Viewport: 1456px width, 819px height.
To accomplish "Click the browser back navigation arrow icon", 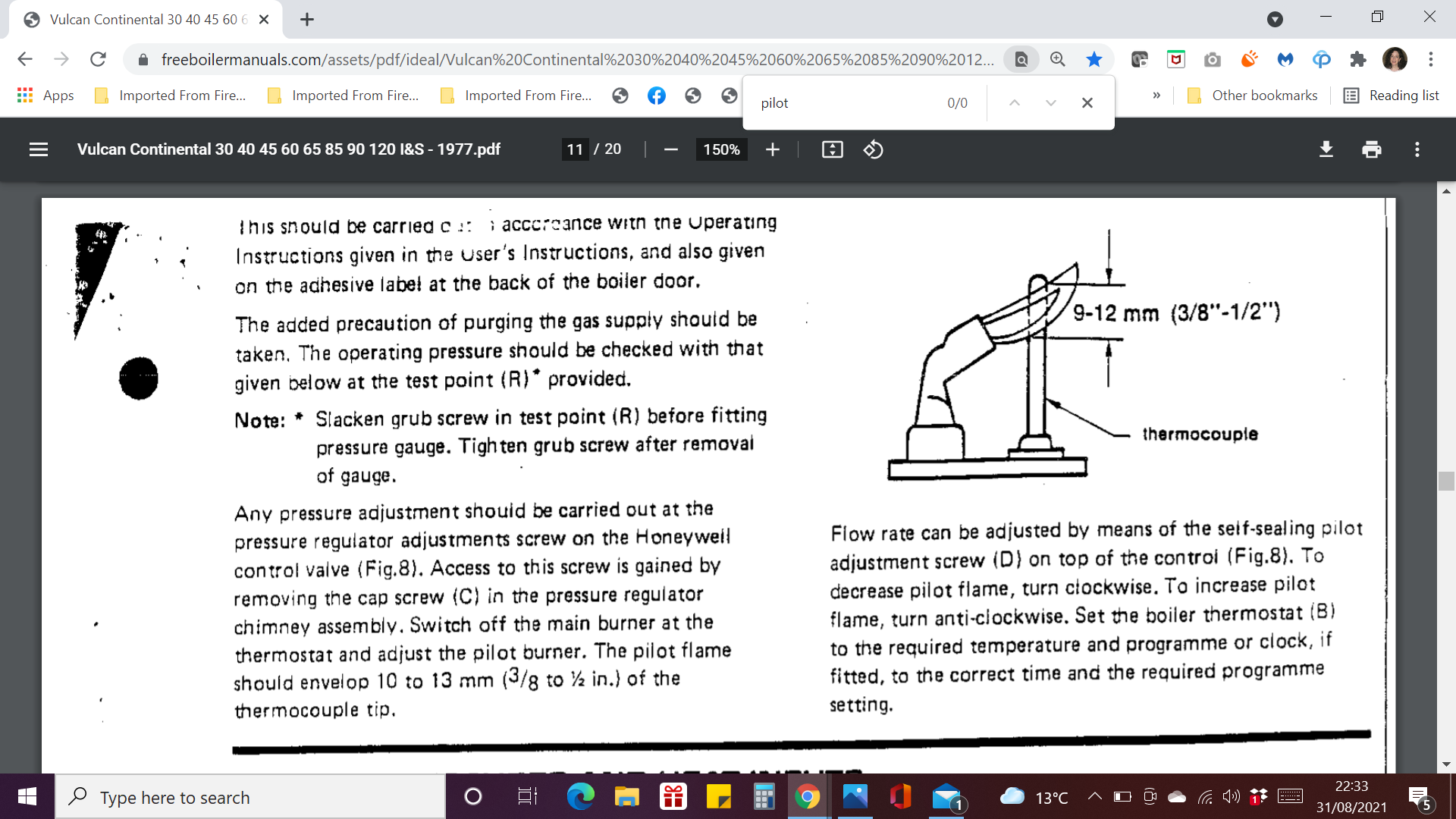I will click(x=24, y=59).
